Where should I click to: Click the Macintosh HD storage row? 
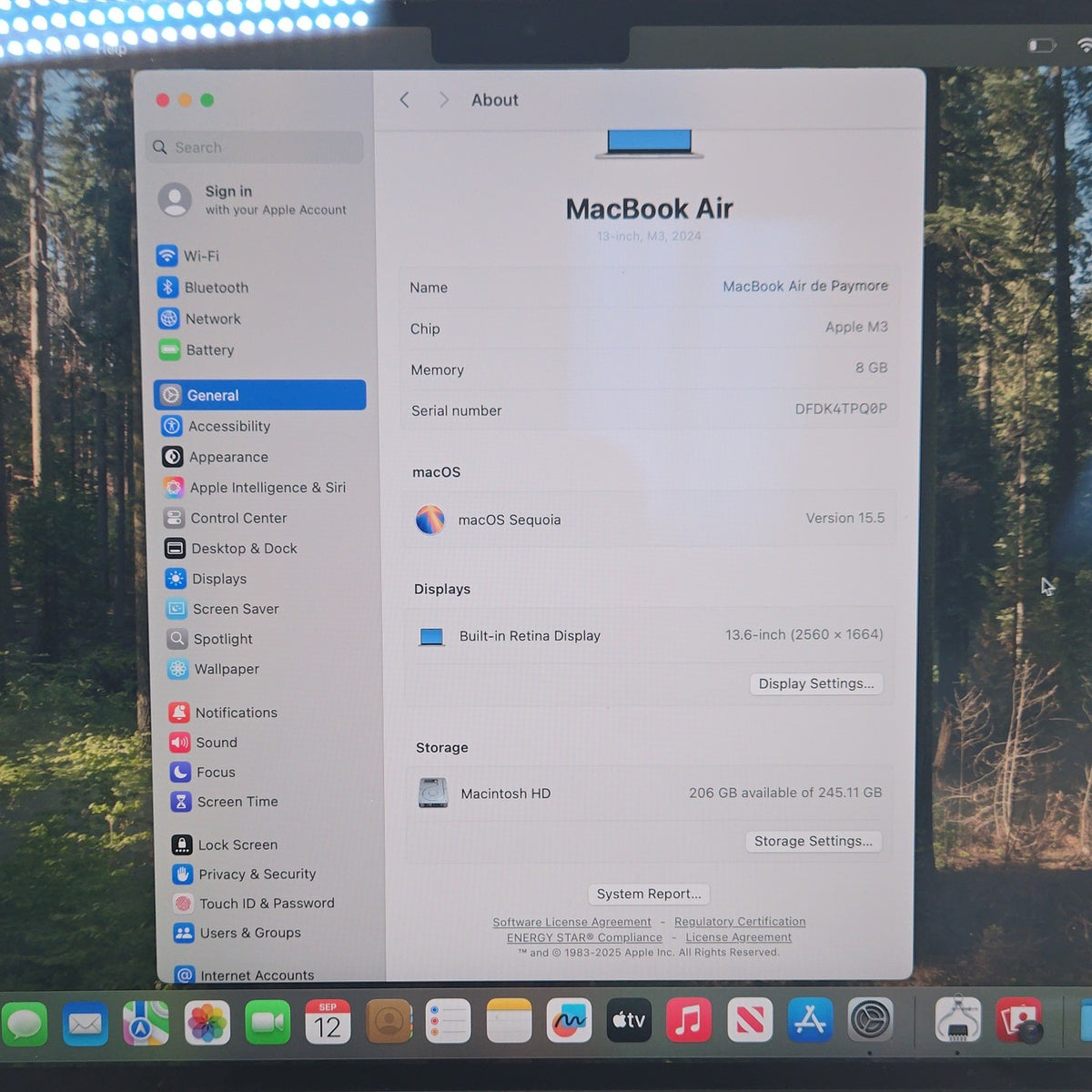pos(649,793)
